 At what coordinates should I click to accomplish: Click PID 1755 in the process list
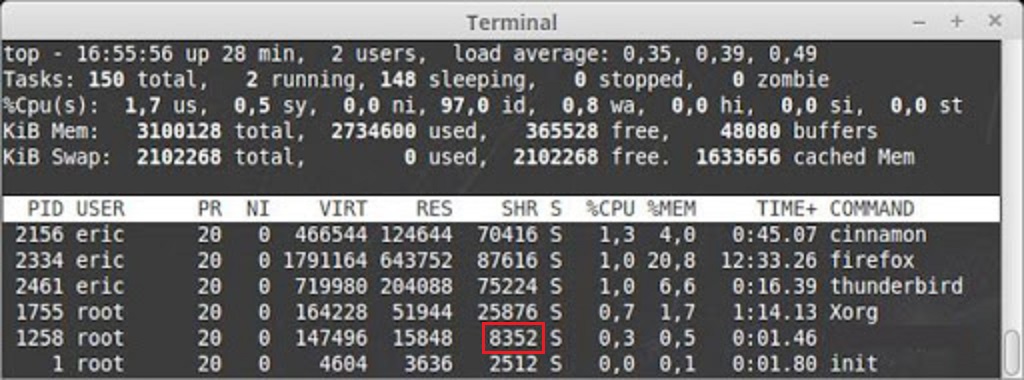40,312
